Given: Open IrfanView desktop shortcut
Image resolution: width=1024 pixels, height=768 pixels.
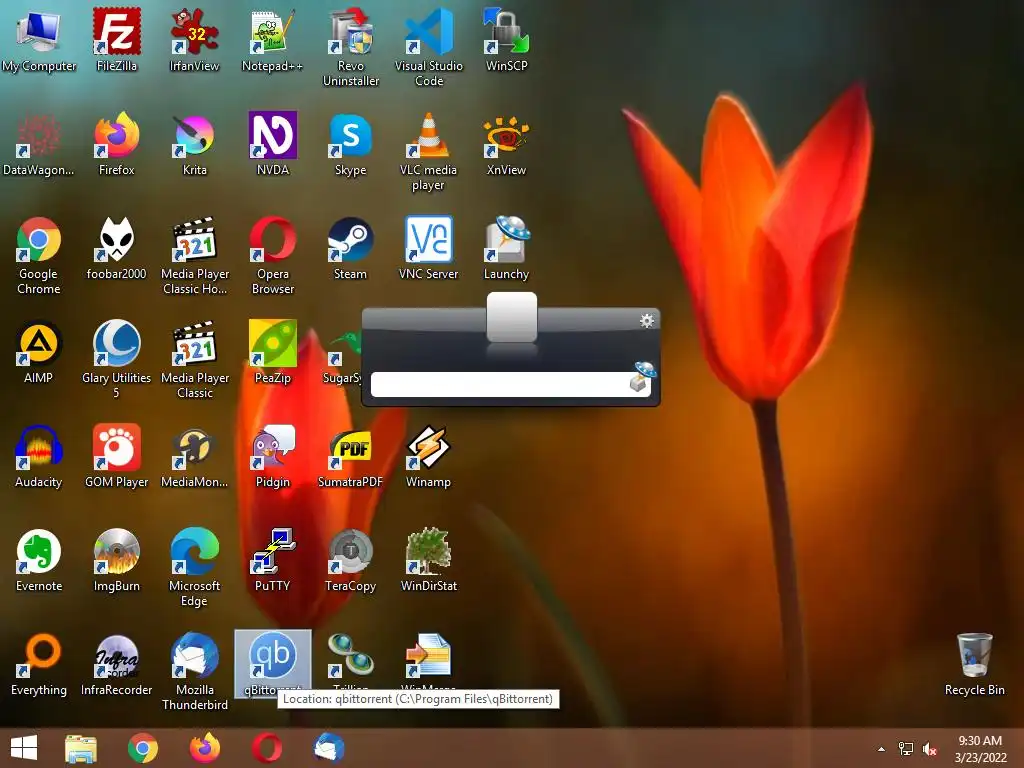Looking at the screenshot, I should click(195, 40).
